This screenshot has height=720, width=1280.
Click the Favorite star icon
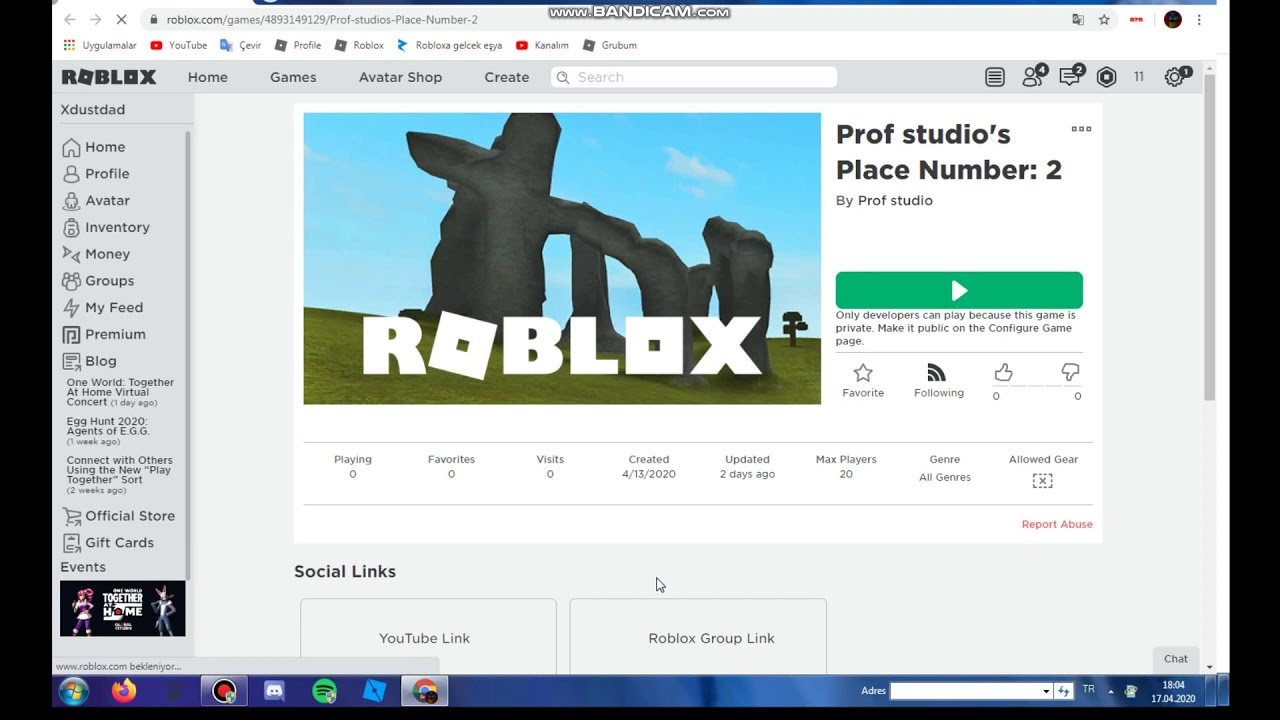pos(863,373)
